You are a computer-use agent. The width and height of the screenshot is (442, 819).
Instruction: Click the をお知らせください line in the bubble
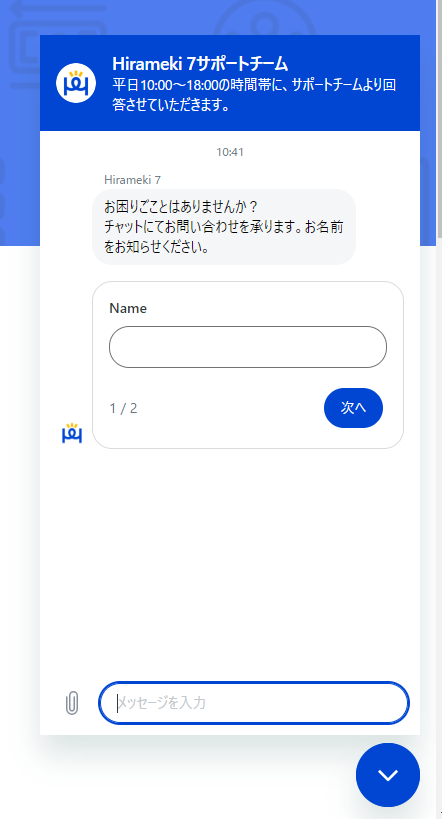(x=157, y=248)
